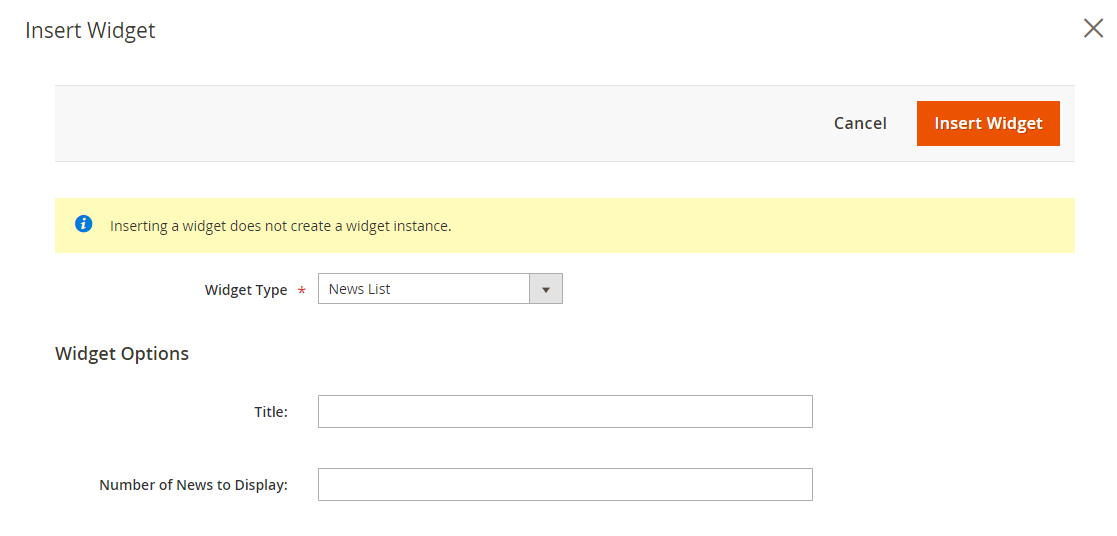Click the red required asterisk marker
The height and width of the screenshot is (536, 1117).
[x=301, y=291]
